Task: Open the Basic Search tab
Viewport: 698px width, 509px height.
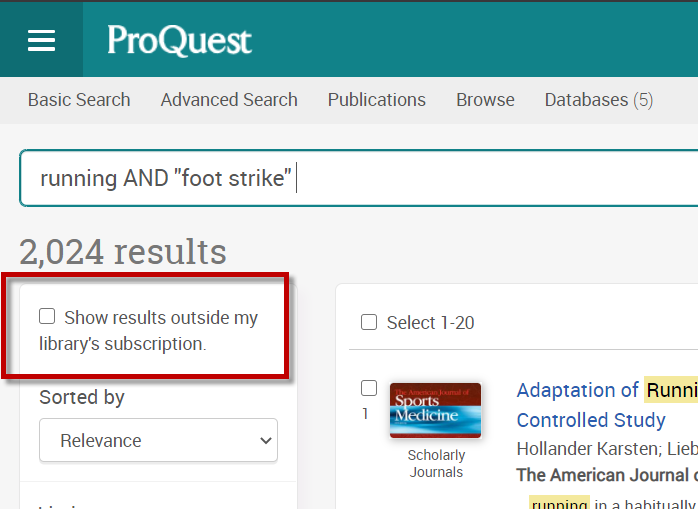Action: pyautogui.click(x=79, y=100)
